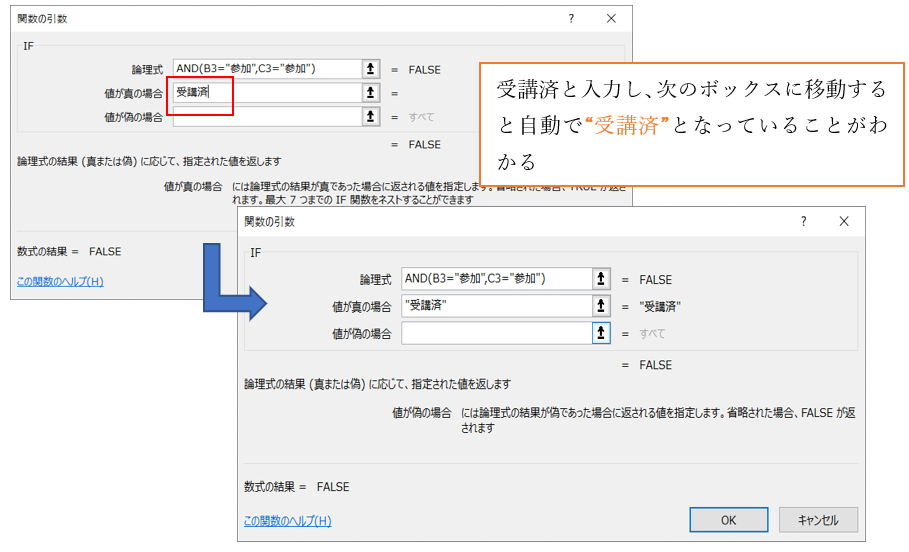This screenshot has width=909, height=552.
Task: Click the ? help icon of background dialog
Action: (572, 19)
